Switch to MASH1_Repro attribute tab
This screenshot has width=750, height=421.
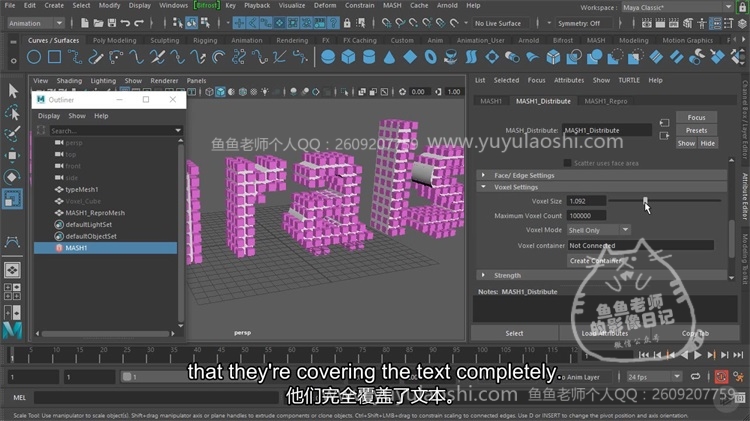tap(606, 101)
